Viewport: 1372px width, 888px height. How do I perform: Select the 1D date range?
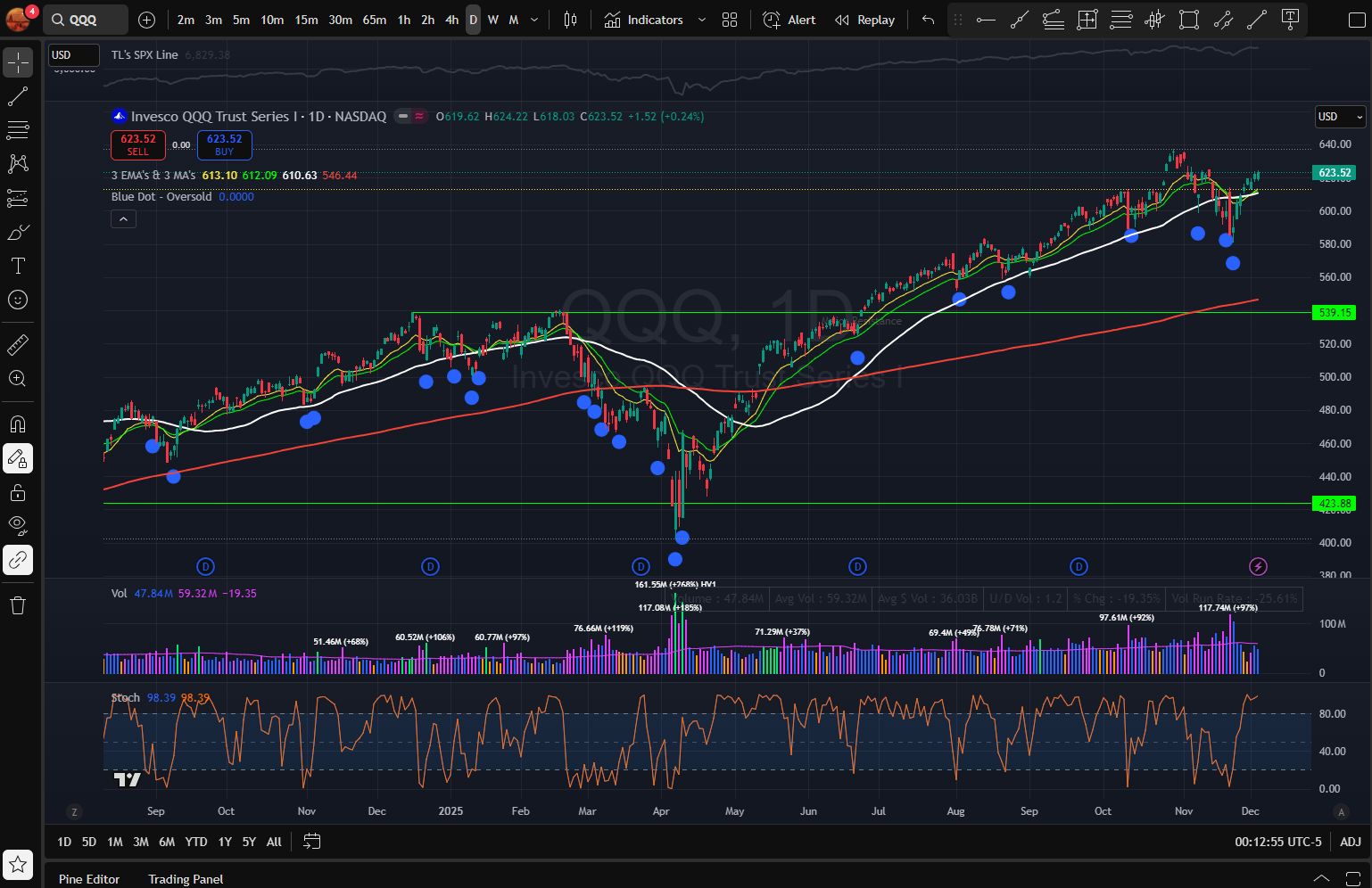click(x=64, y=842)
